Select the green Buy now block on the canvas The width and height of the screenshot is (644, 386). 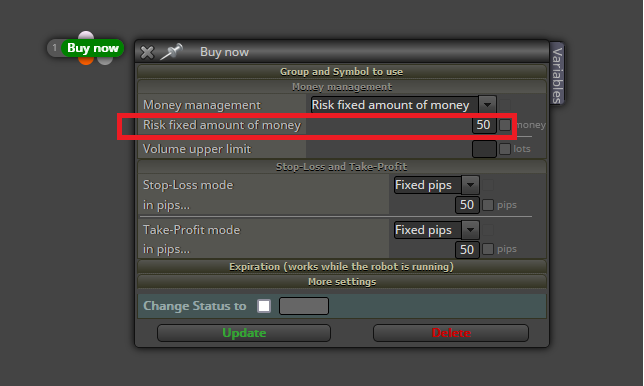point(92,48)
